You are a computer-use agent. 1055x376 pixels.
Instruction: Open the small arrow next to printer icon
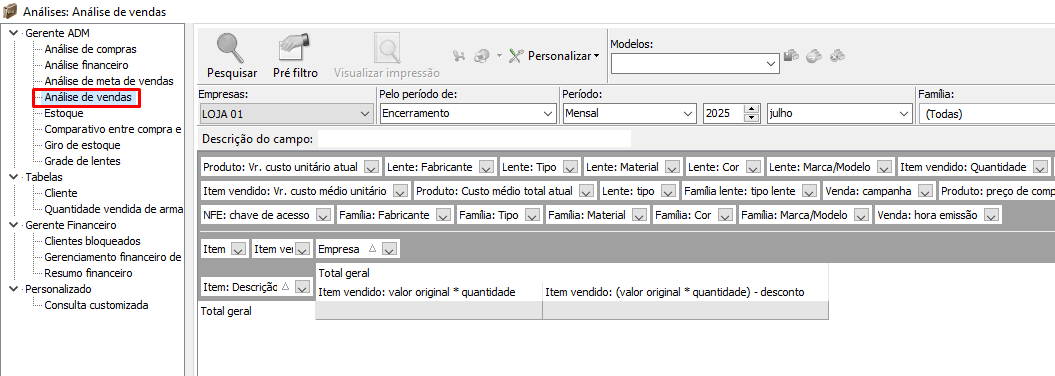(499, 57)
